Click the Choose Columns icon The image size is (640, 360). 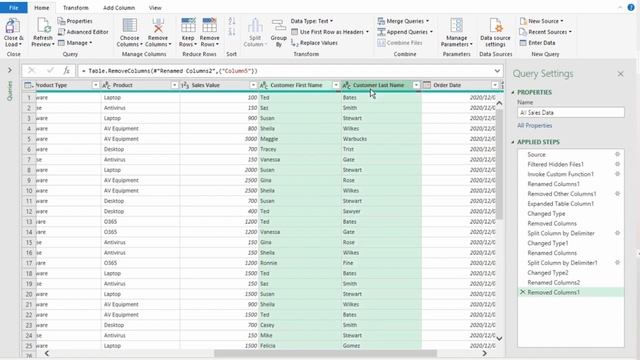pyautogui.click(x=129, y=26)
